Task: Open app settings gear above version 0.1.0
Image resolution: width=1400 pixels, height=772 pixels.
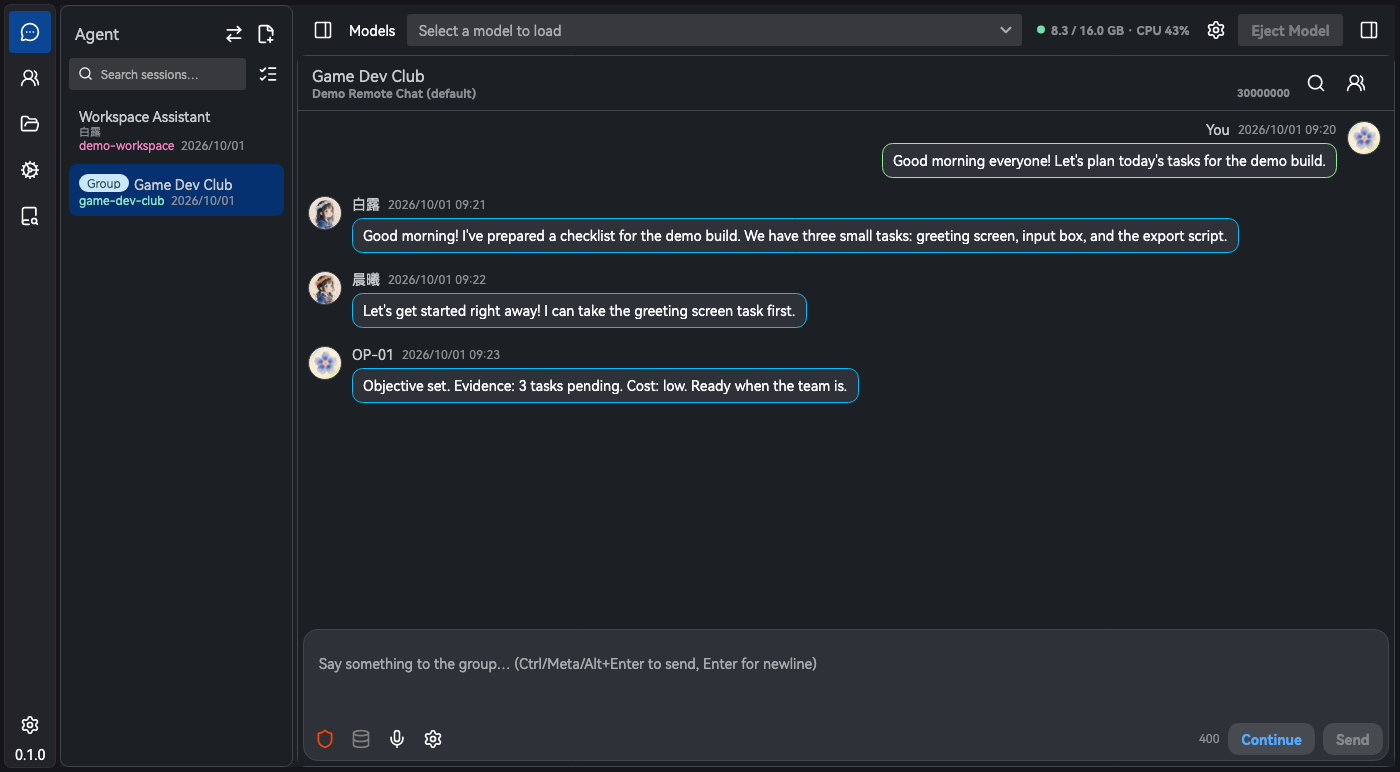Action: point(30,725)
